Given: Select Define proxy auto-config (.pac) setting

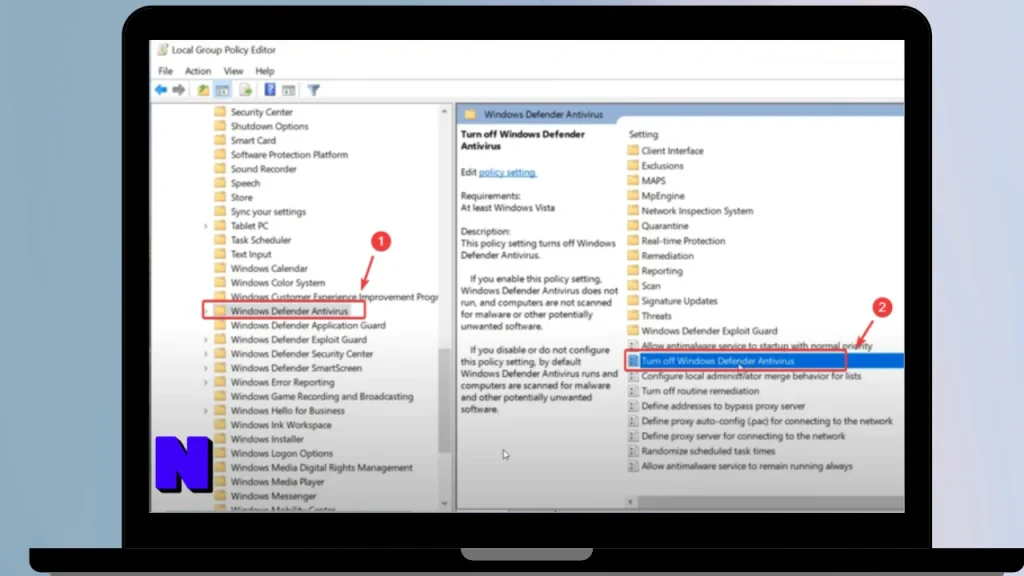Looking at the screenshot, I should pyautogui.click(x=767, y=421).
